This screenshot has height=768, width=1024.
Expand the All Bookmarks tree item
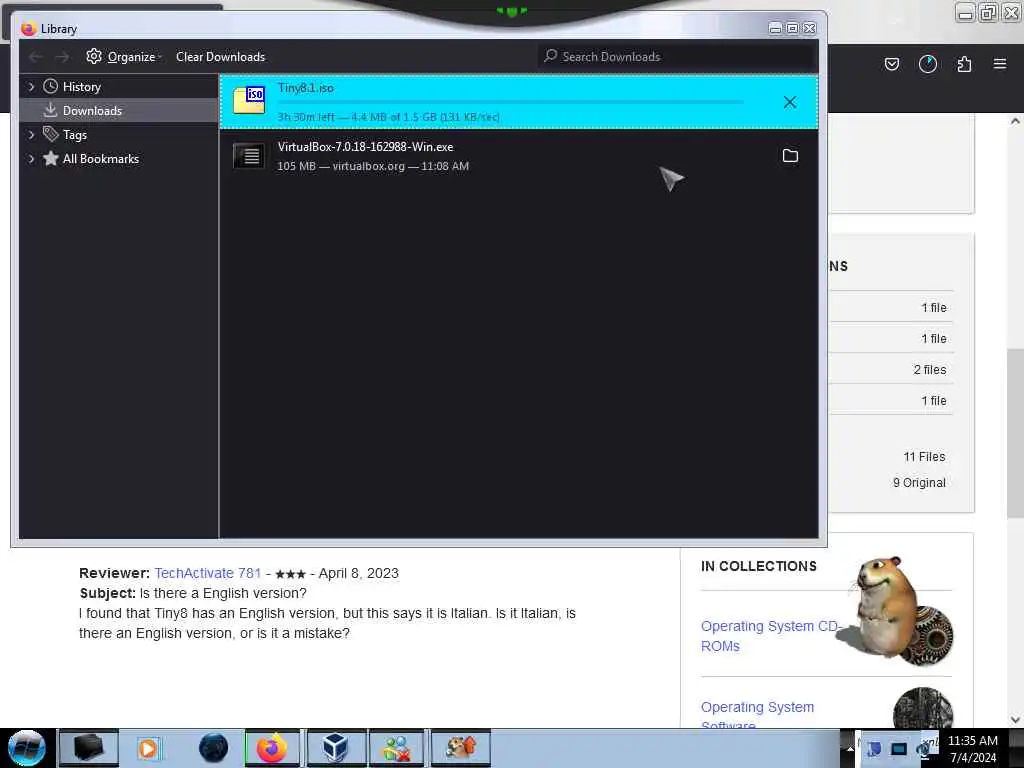(31, 159)
